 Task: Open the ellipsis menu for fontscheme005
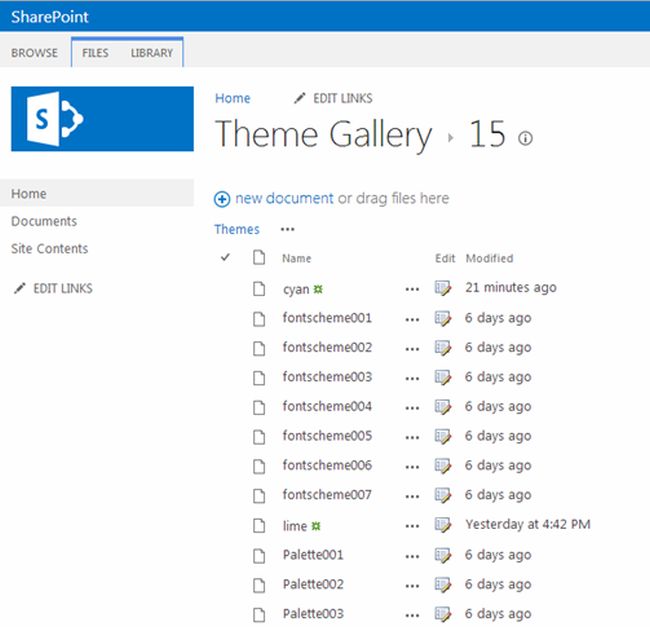[x=412, y=437]
